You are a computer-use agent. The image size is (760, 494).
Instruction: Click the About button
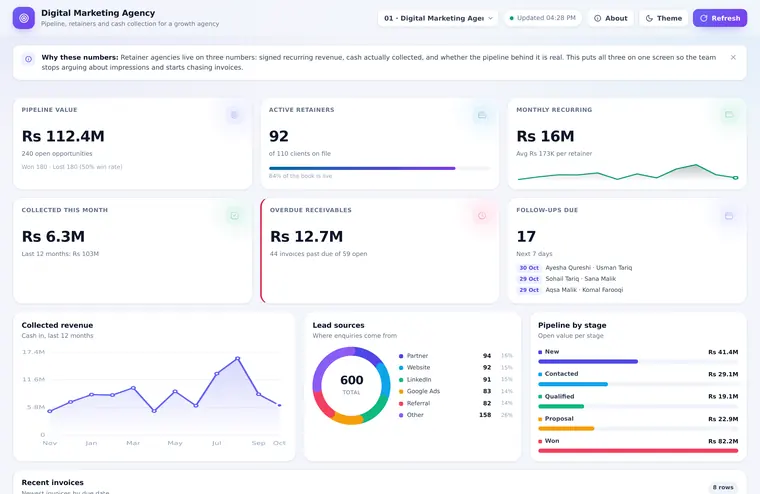tap(611, 18)
